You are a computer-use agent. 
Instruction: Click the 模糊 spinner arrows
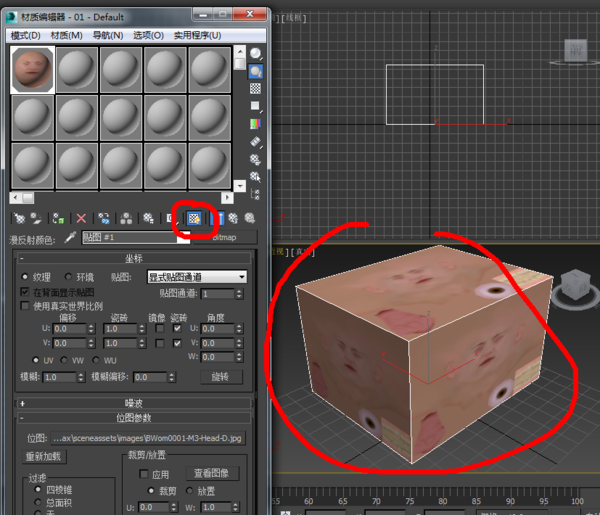[x=81, y=377]
